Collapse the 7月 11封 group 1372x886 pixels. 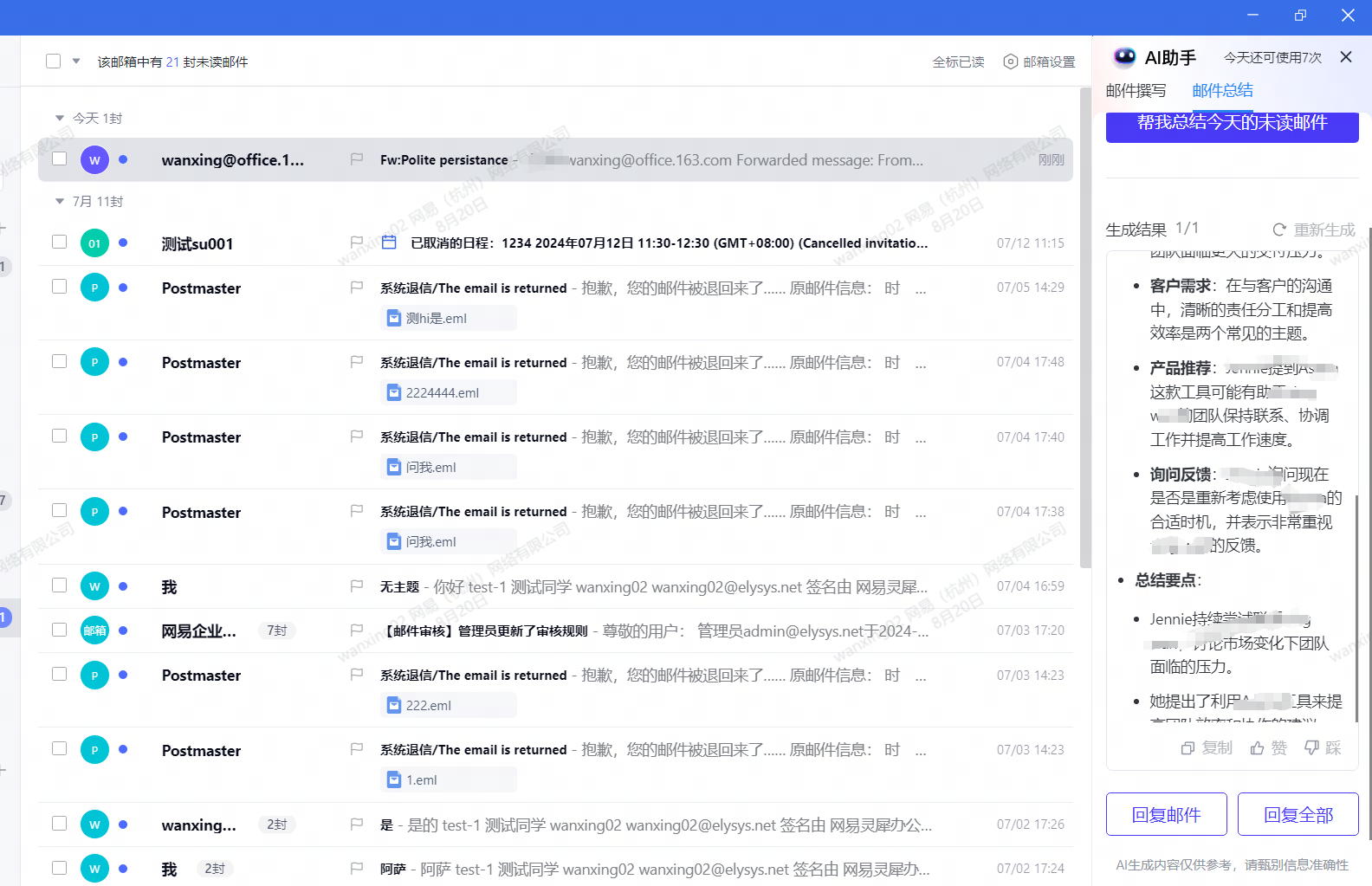pyautogui.click(x=60, y=201)
